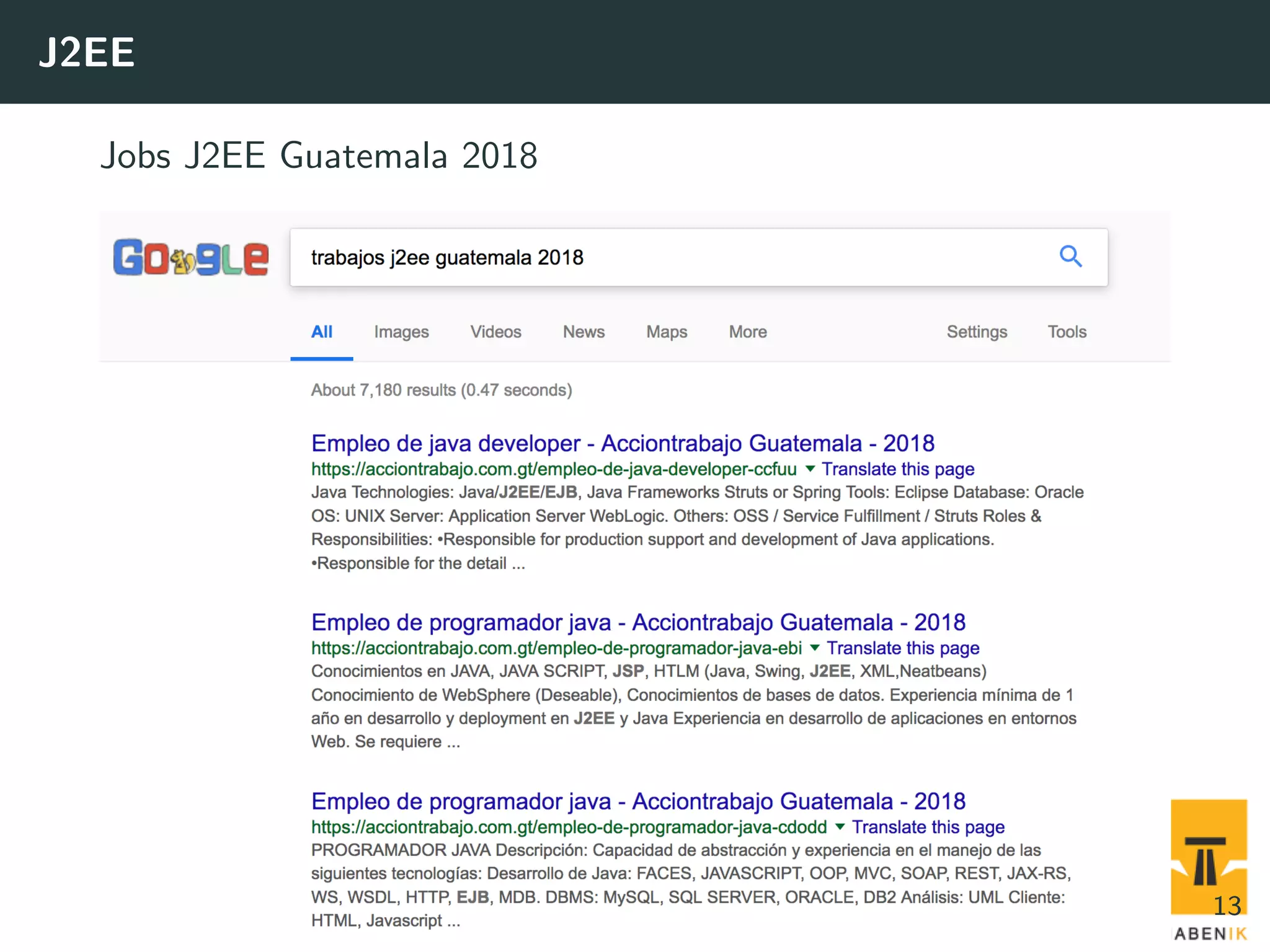Translate the java developer result page
1270x952 pixels.
[x=898, y=469]
